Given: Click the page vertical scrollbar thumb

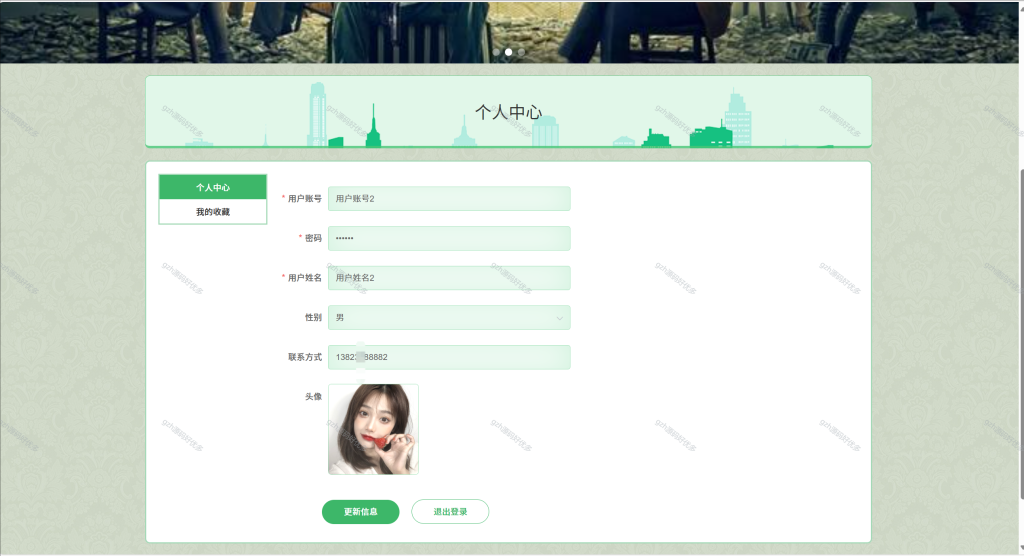Looking at the screenshot, I should pyautogui.click(x=1021, y=333).
